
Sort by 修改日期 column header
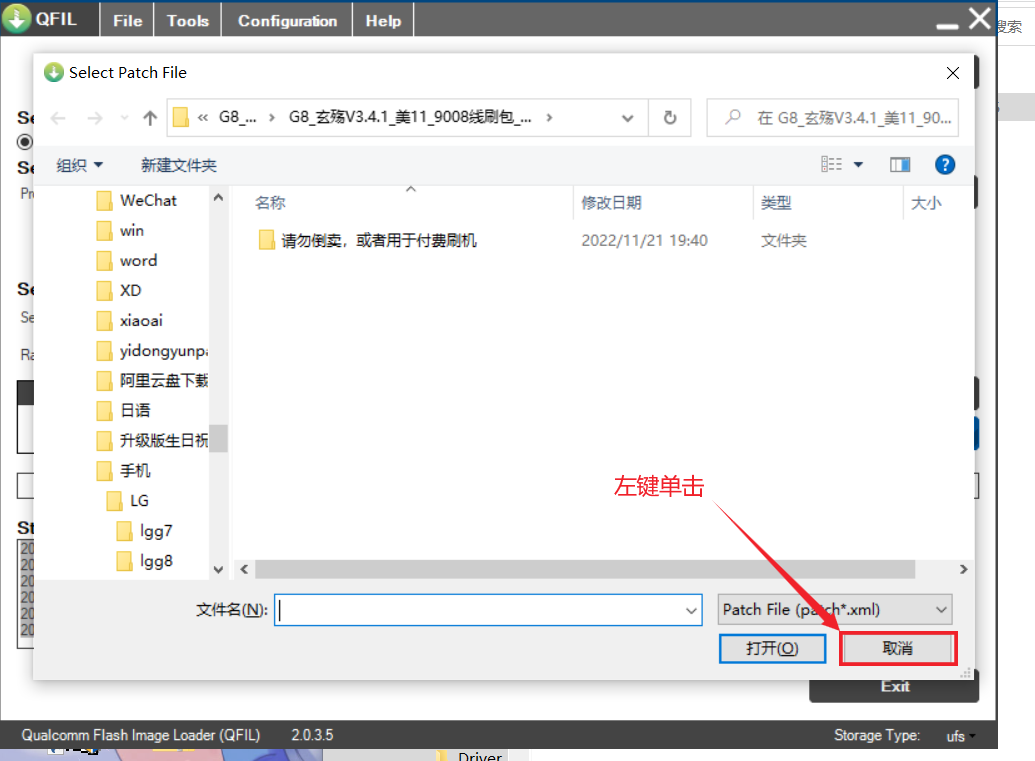pos(612,203)
